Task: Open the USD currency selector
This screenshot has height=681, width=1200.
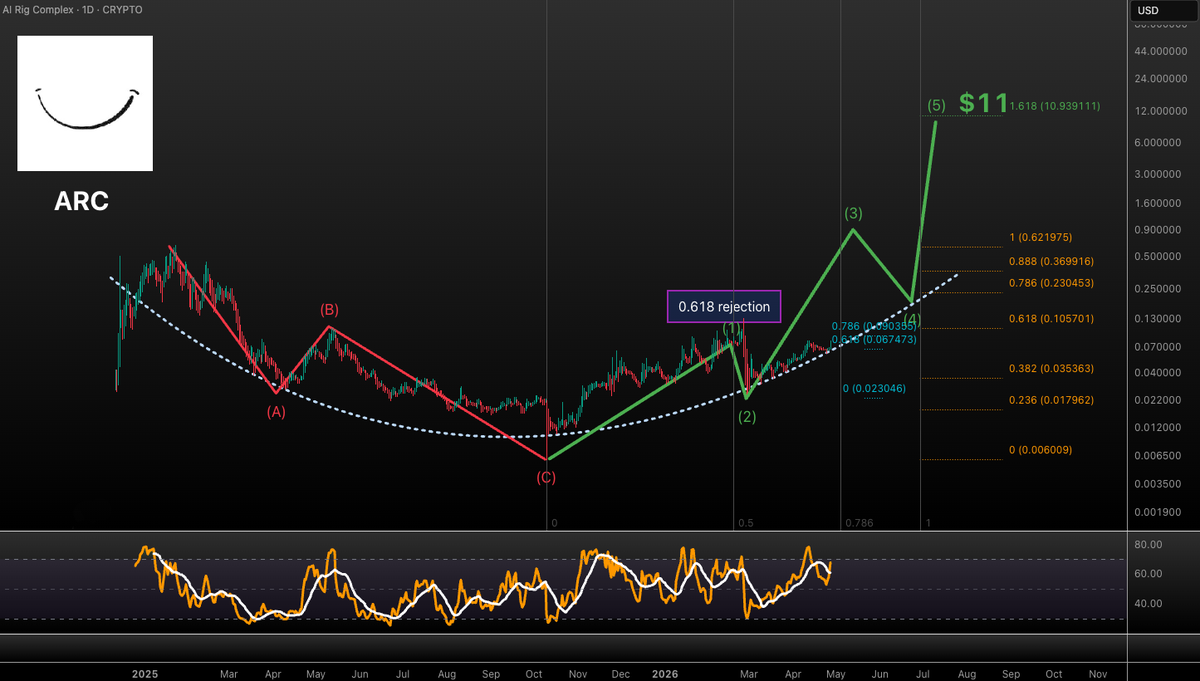Action: click(1165, 11)
